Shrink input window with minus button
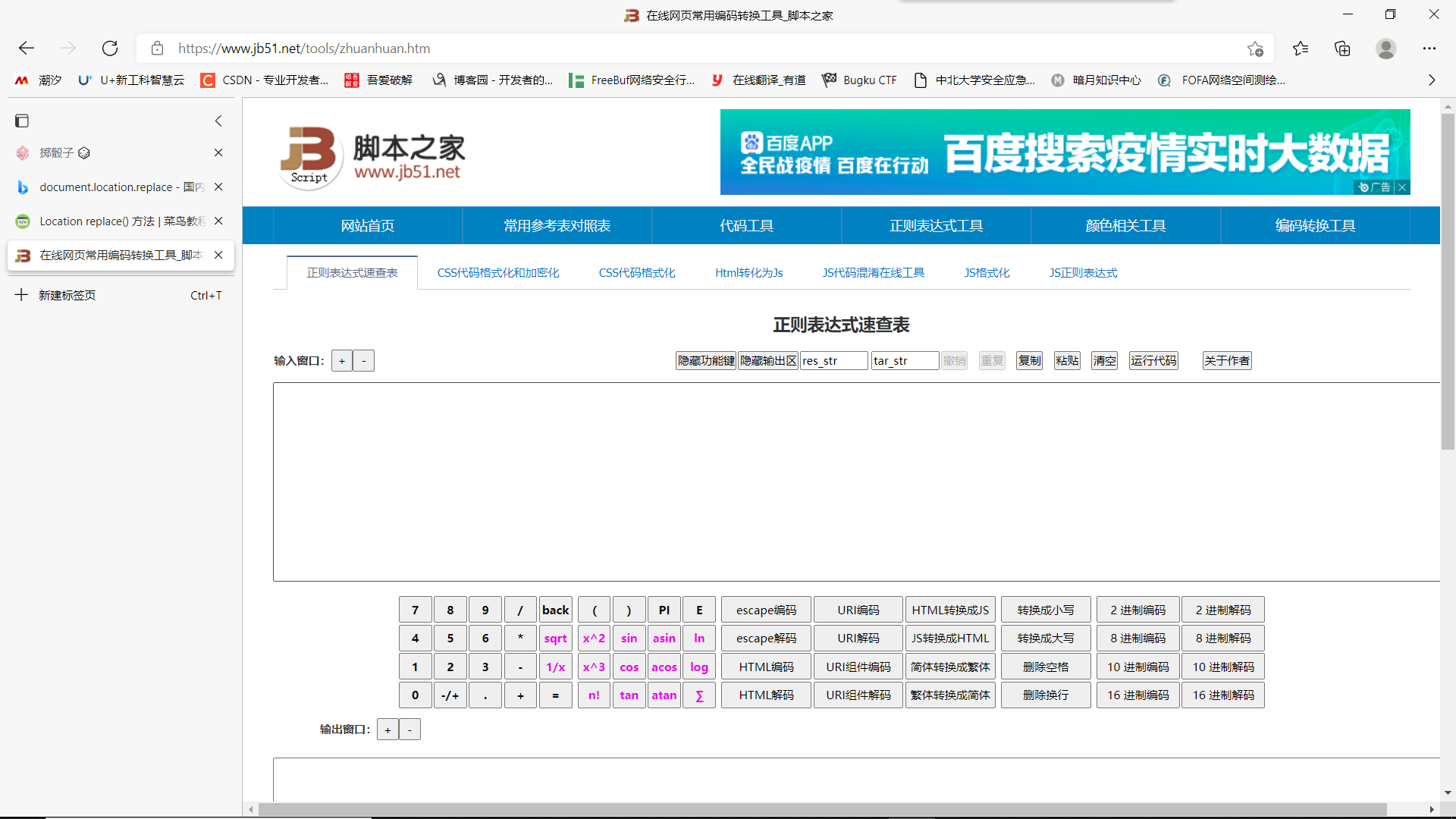Viewport: 1456px width, 819px height. coord(364,361)
